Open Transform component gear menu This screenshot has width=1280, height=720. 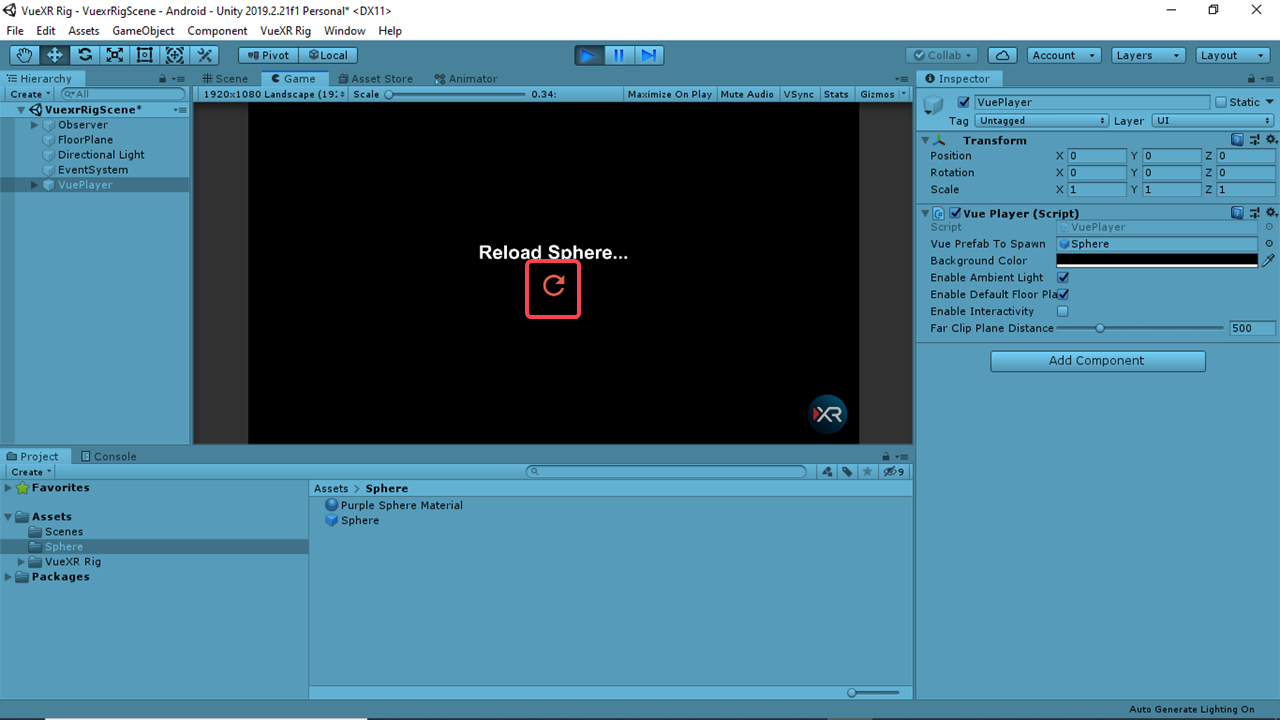[1271, 140]
